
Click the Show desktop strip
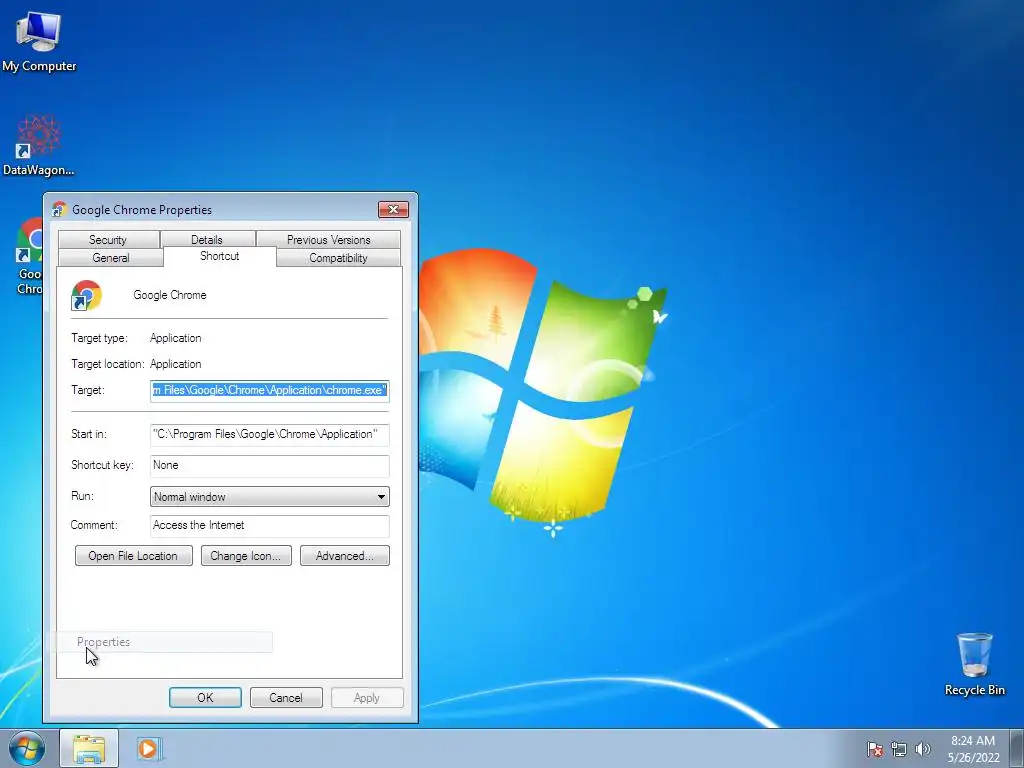[1017, 748]
